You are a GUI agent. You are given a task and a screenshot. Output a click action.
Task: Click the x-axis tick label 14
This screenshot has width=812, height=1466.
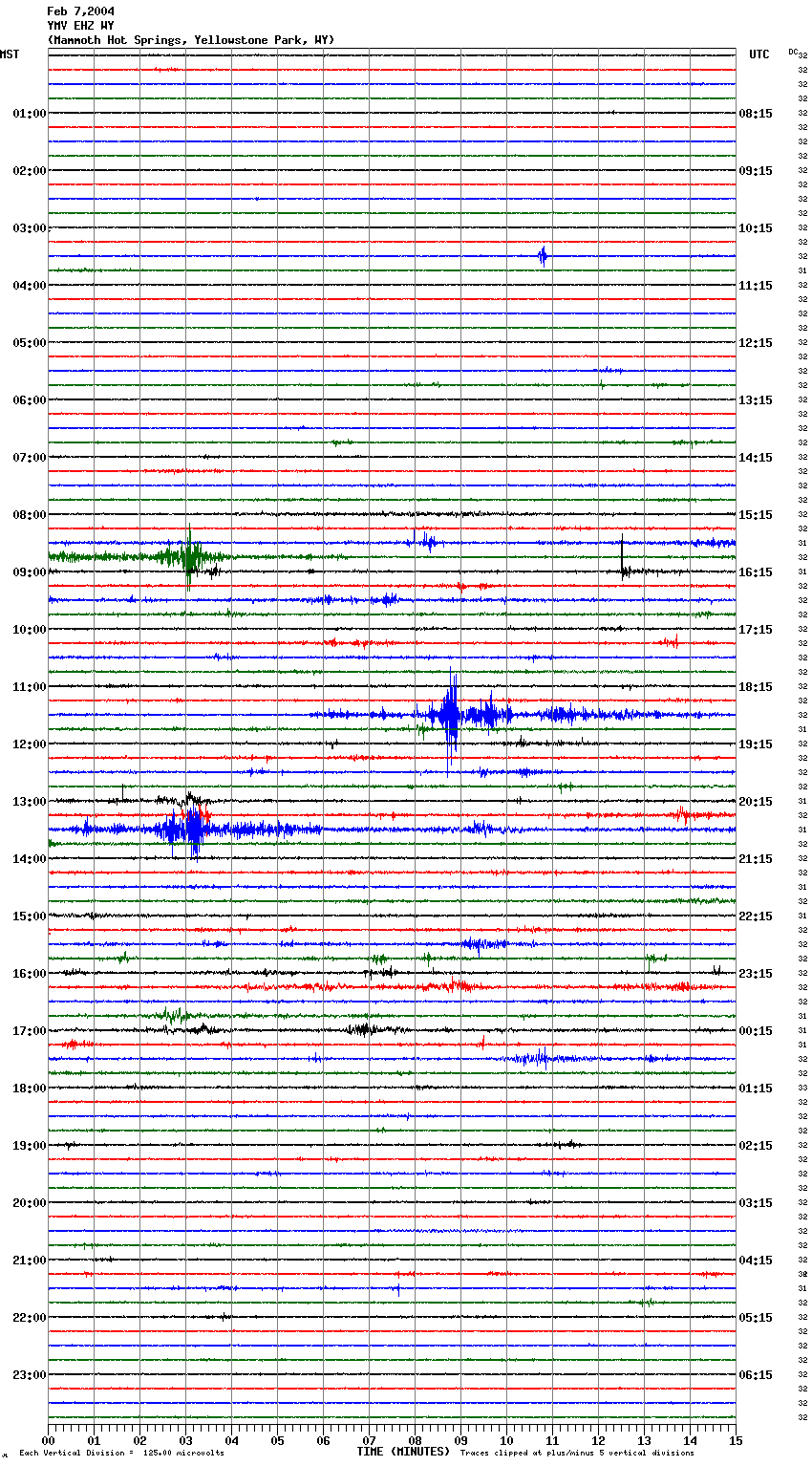[x=690, y=1440]
